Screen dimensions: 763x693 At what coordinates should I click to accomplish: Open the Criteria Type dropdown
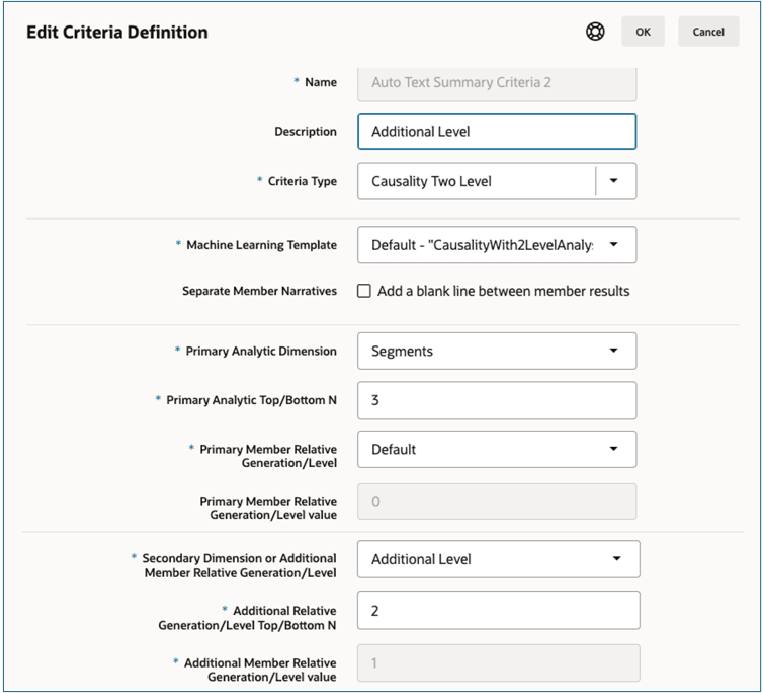click(496, 181)
